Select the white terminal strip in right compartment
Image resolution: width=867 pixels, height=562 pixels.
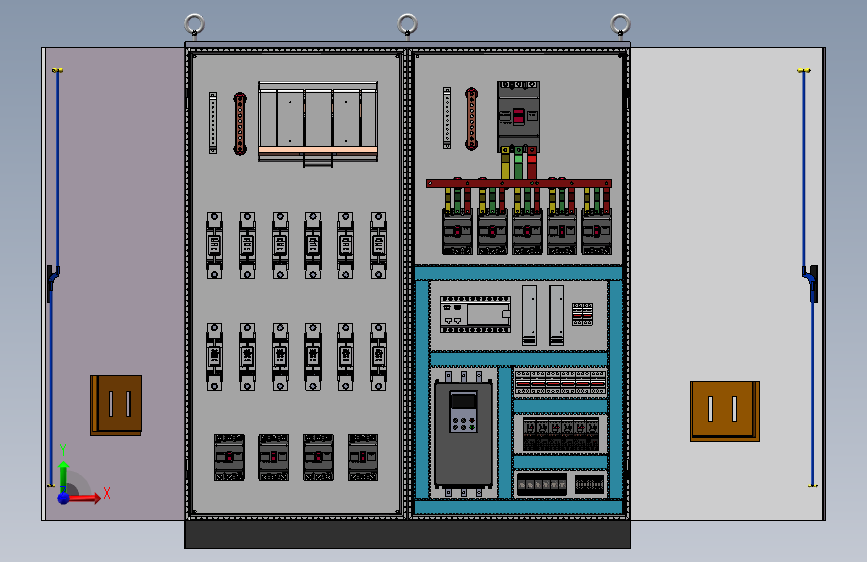coord(447,118)
